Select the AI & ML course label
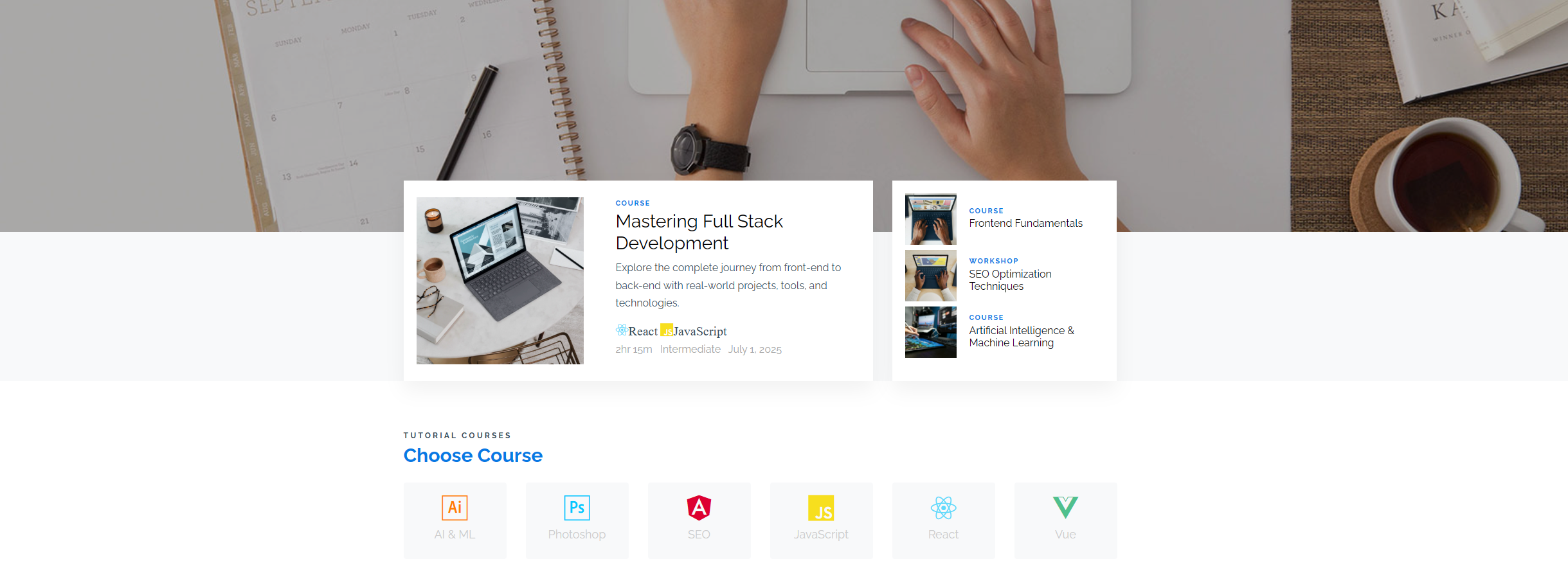This screenshot has width=1568, height=586. point(455,535)
